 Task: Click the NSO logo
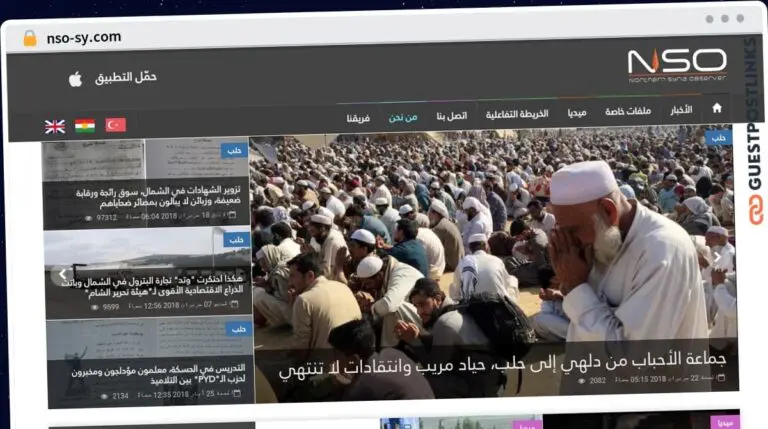coord(677,66)
